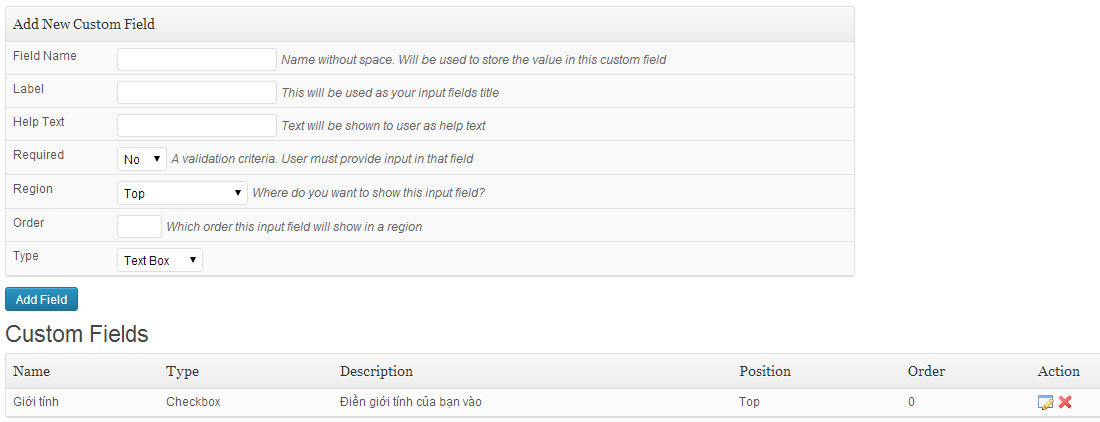
Task: Click into the Label text field
Action: click(197, 93)
